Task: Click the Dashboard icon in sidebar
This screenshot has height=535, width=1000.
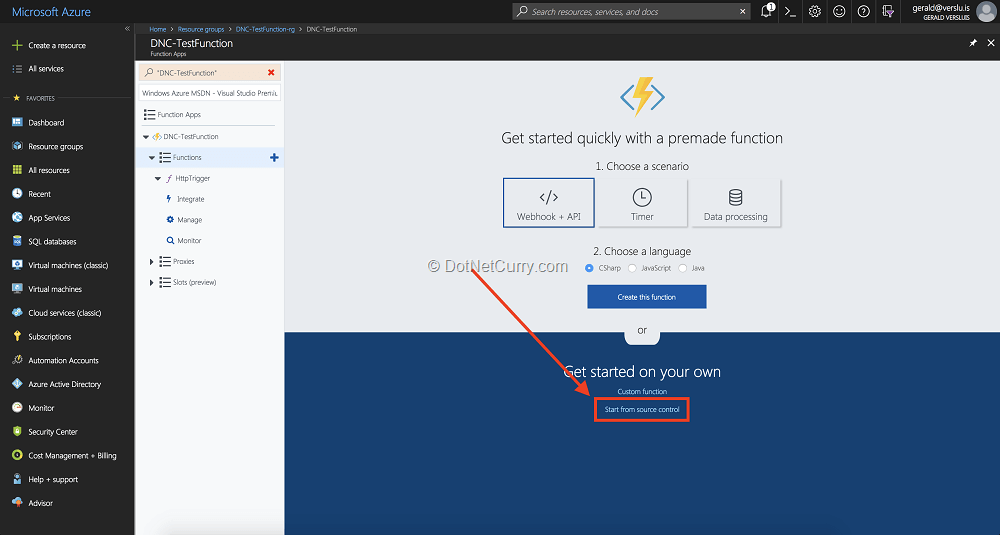Action: click(17, 122)
